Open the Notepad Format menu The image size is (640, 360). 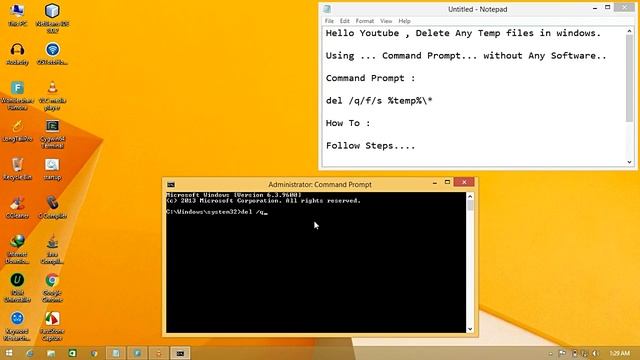364,21
